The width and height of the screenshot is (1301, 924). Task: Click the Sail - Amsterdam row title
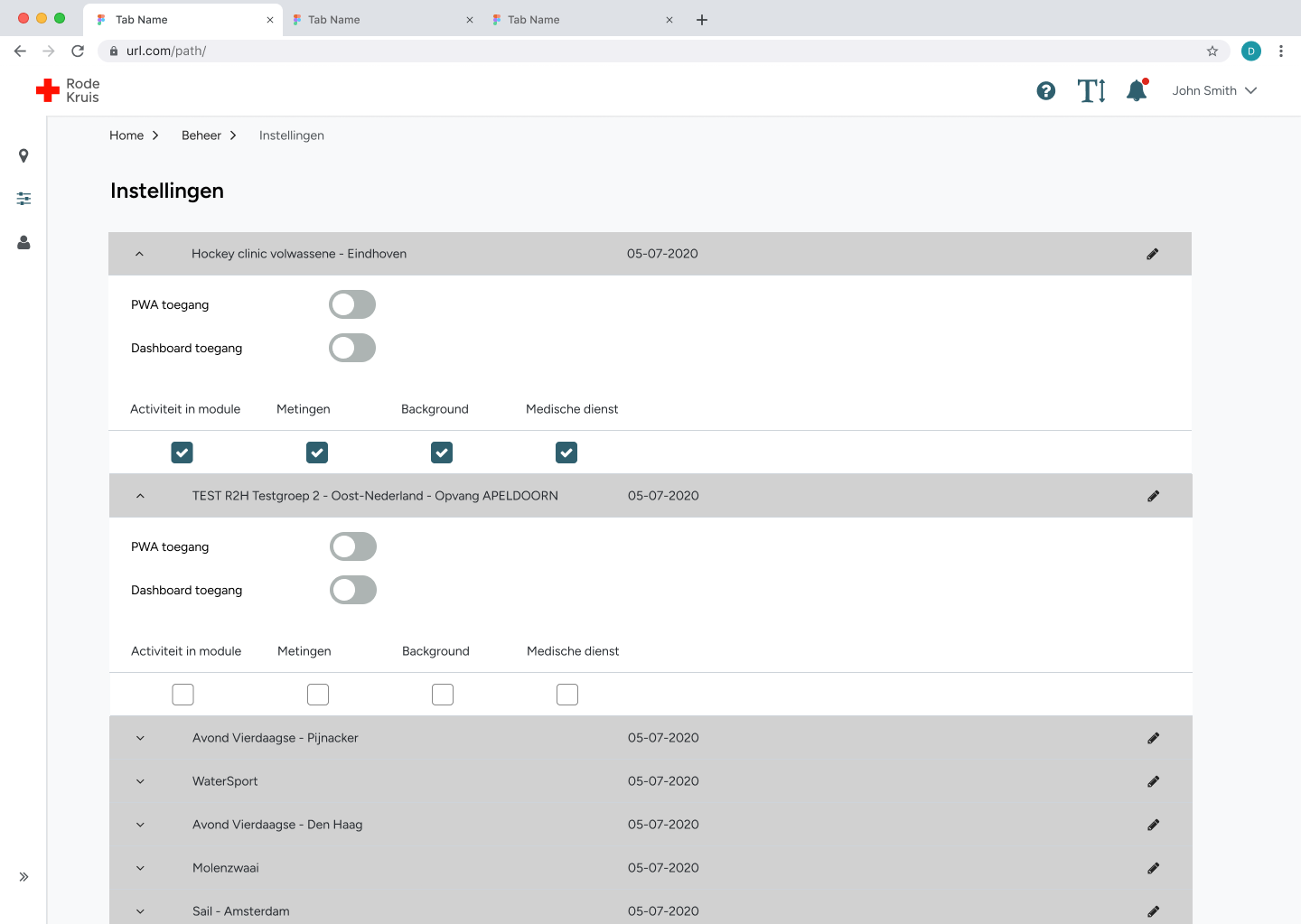[241, 911]
